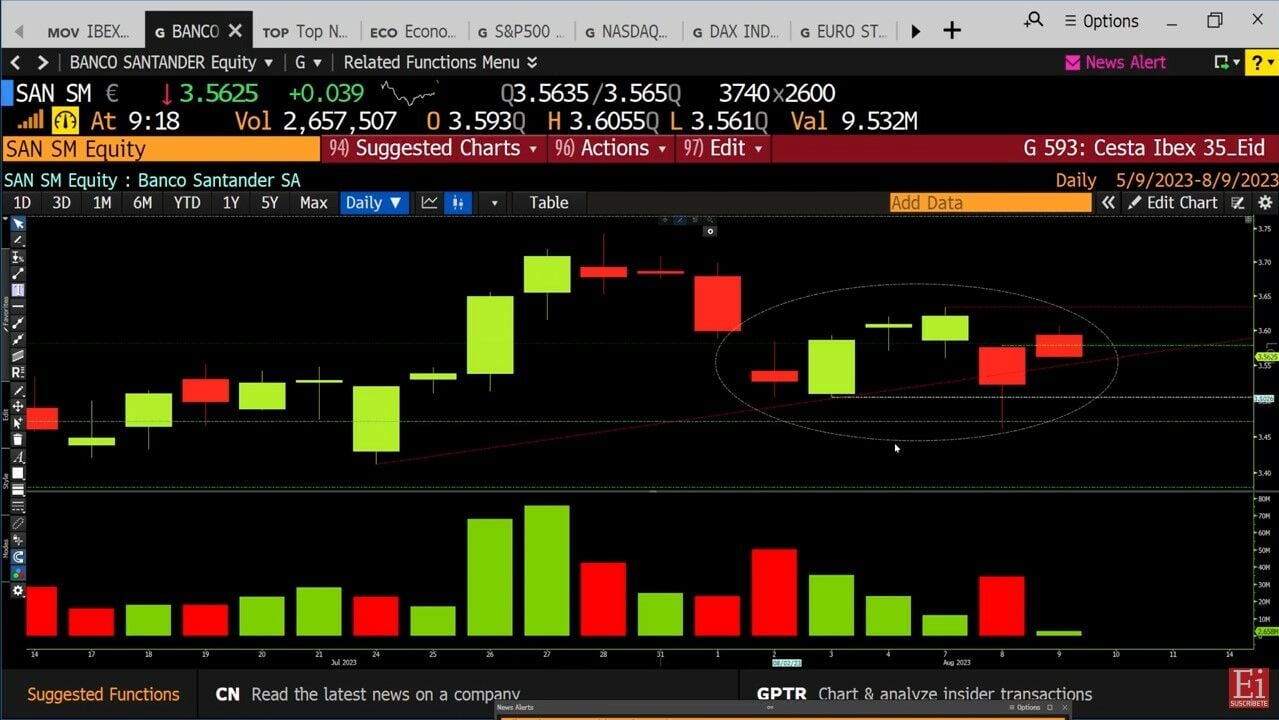1279x720 pixels.
Task: Click the Add Data input field
Action: [990, 202]
